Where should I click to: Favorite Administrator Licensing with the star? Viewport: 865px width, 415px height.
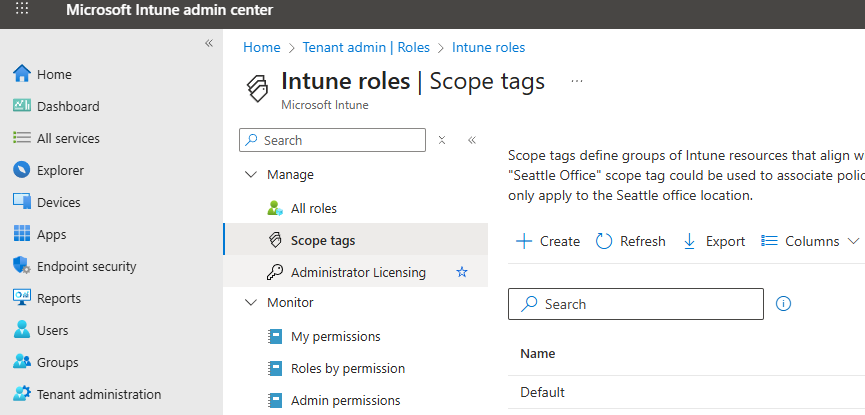click(x=462, y=272)
